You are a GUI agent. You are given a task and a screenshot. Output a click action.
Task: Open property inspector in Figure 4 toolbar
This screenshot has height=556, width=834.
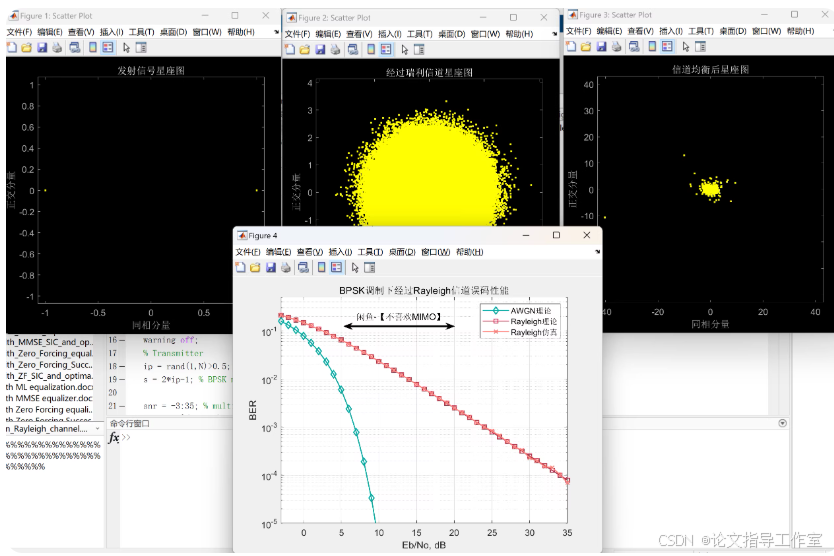(x=370, y=268)
